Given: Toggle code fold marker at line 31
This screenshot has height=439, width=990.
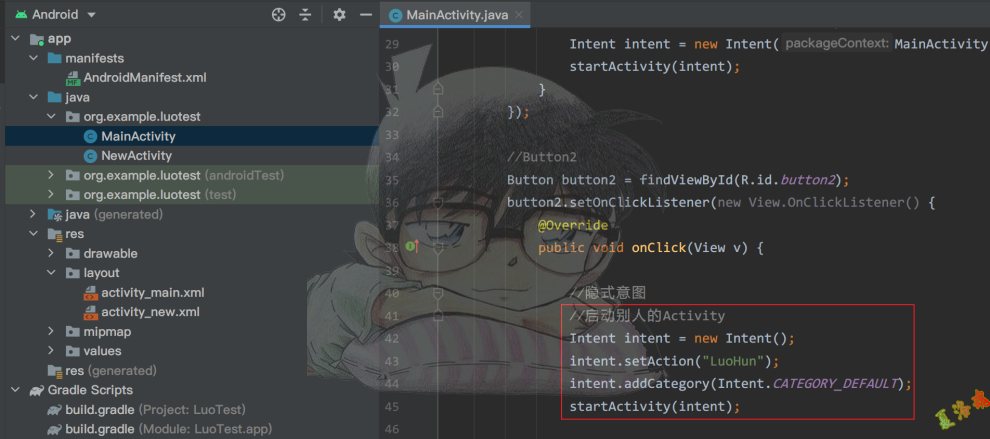Looking at the screenshot, I should (438, 90).
